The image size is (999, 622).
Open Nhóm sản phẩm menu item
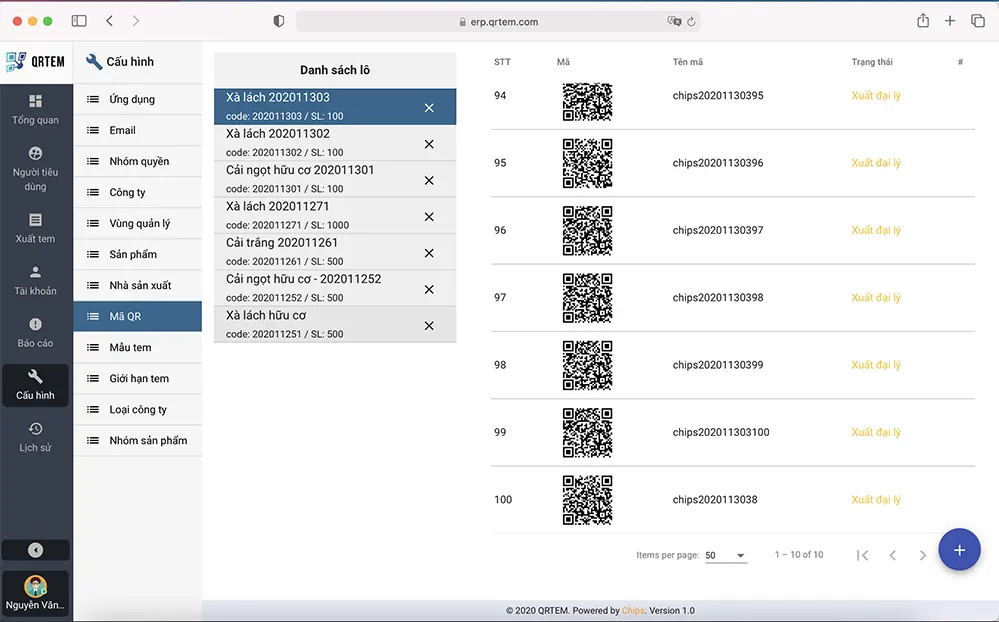tap(138, 440)
